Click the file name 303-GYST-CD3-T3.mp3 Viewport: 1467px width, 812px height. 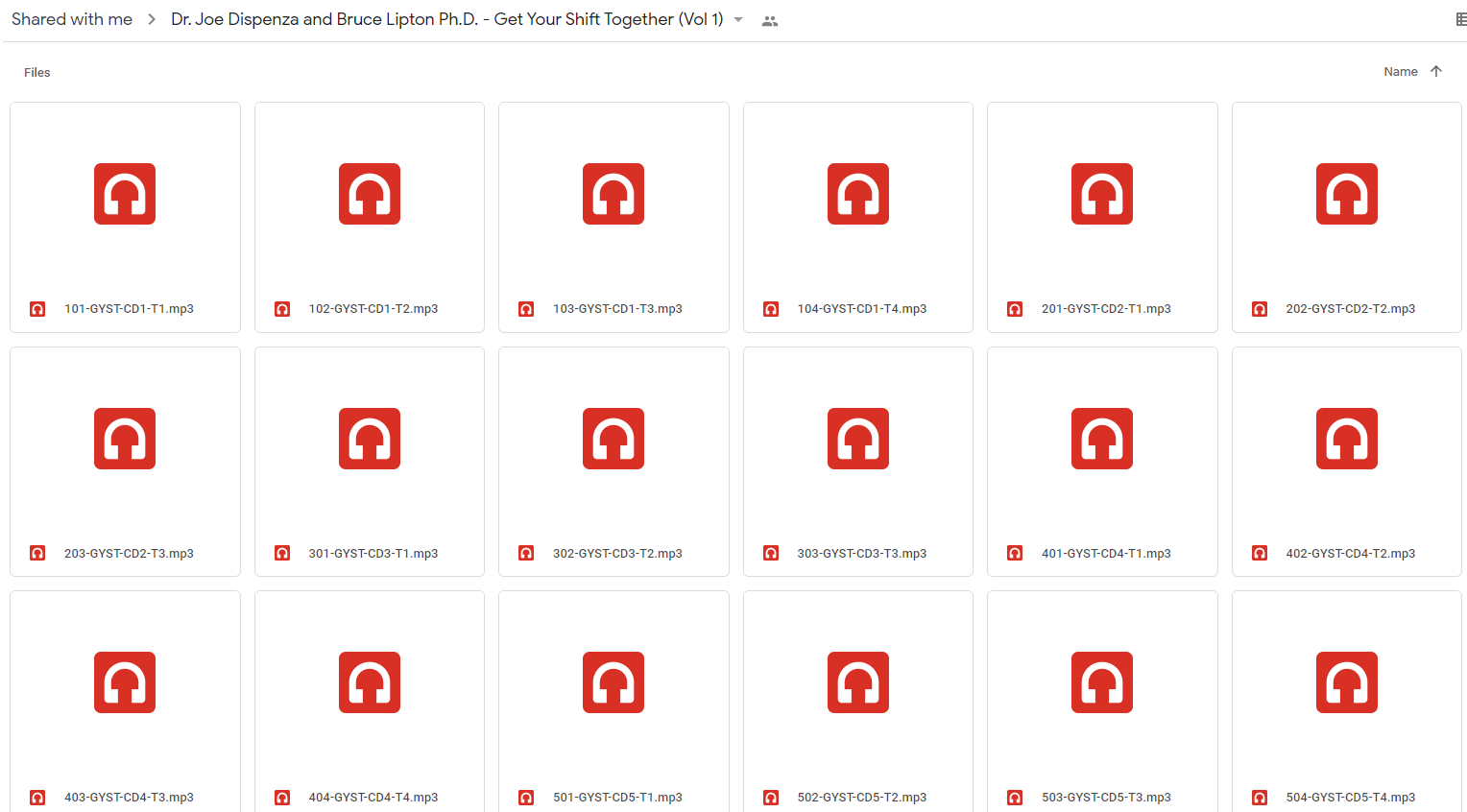862,554
